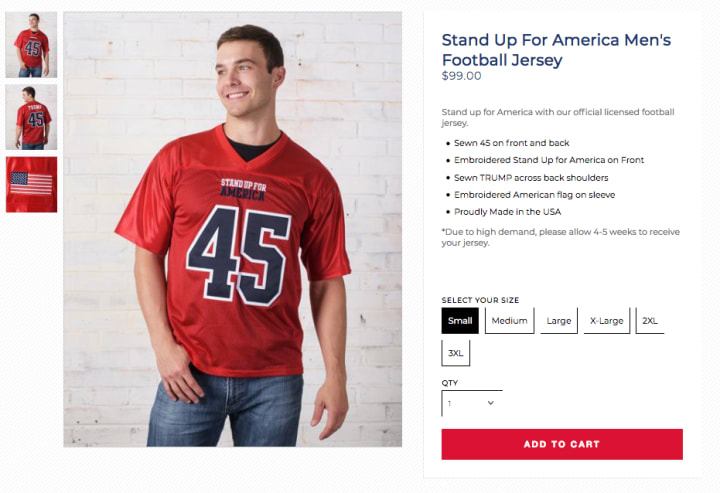Image resolution: width=720 pixels, height=493 pixels.
Task: Open the QTY quantity dropdown
Action: point(472,403)
